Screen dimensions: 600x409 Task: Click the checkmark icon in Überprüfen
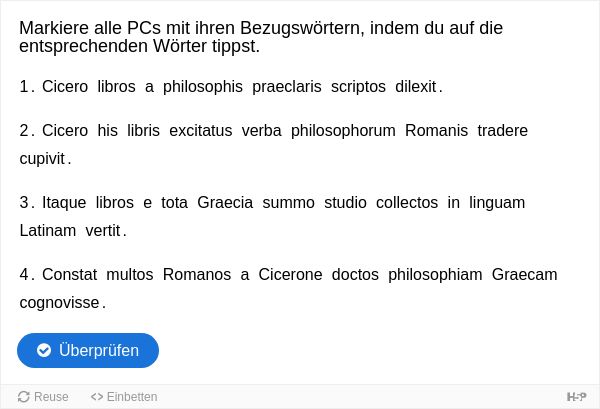[x=44, y=350]
